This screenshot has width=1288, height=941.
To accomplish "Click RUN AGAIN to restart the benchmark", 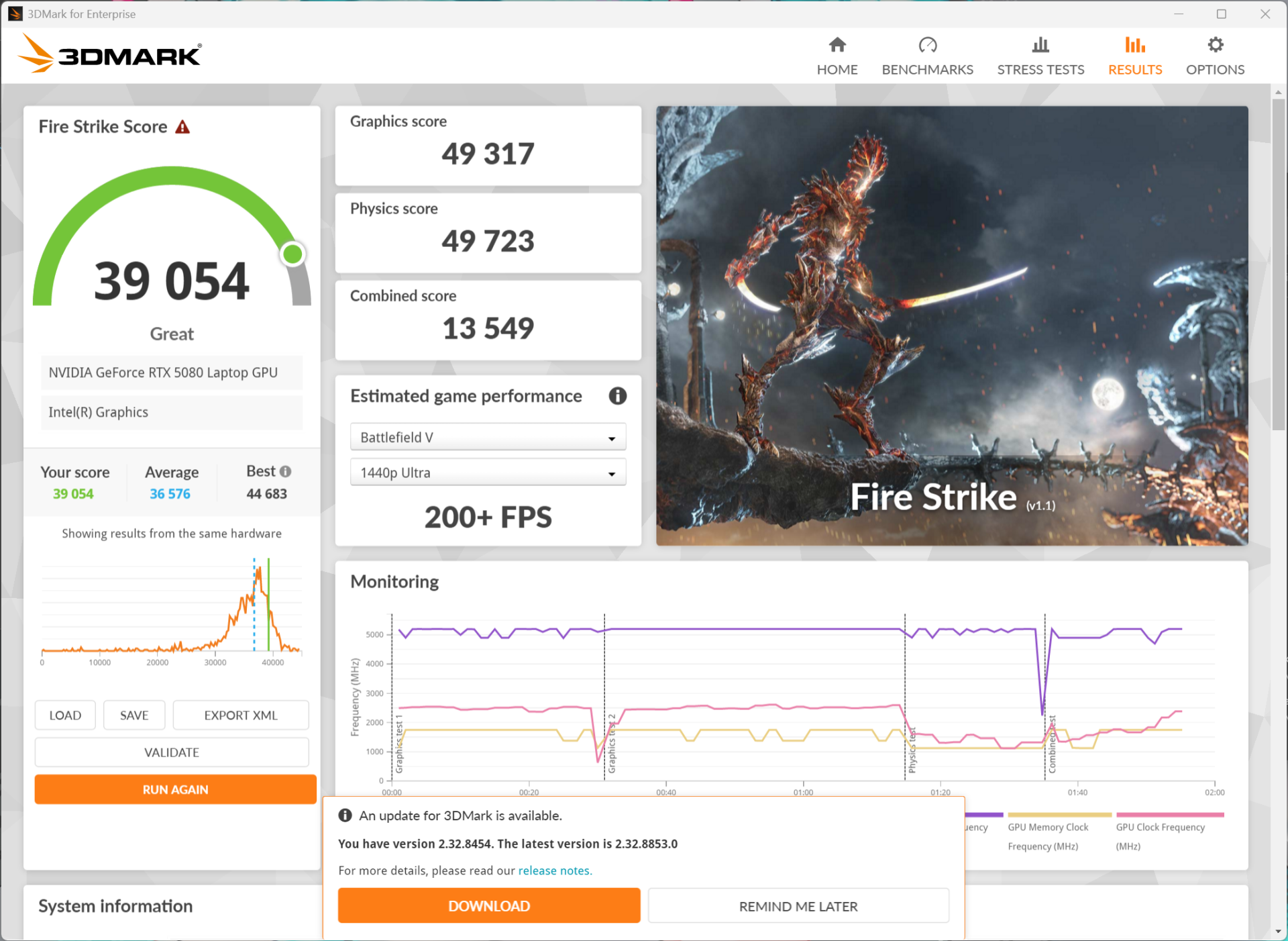I will coord(175,789).
